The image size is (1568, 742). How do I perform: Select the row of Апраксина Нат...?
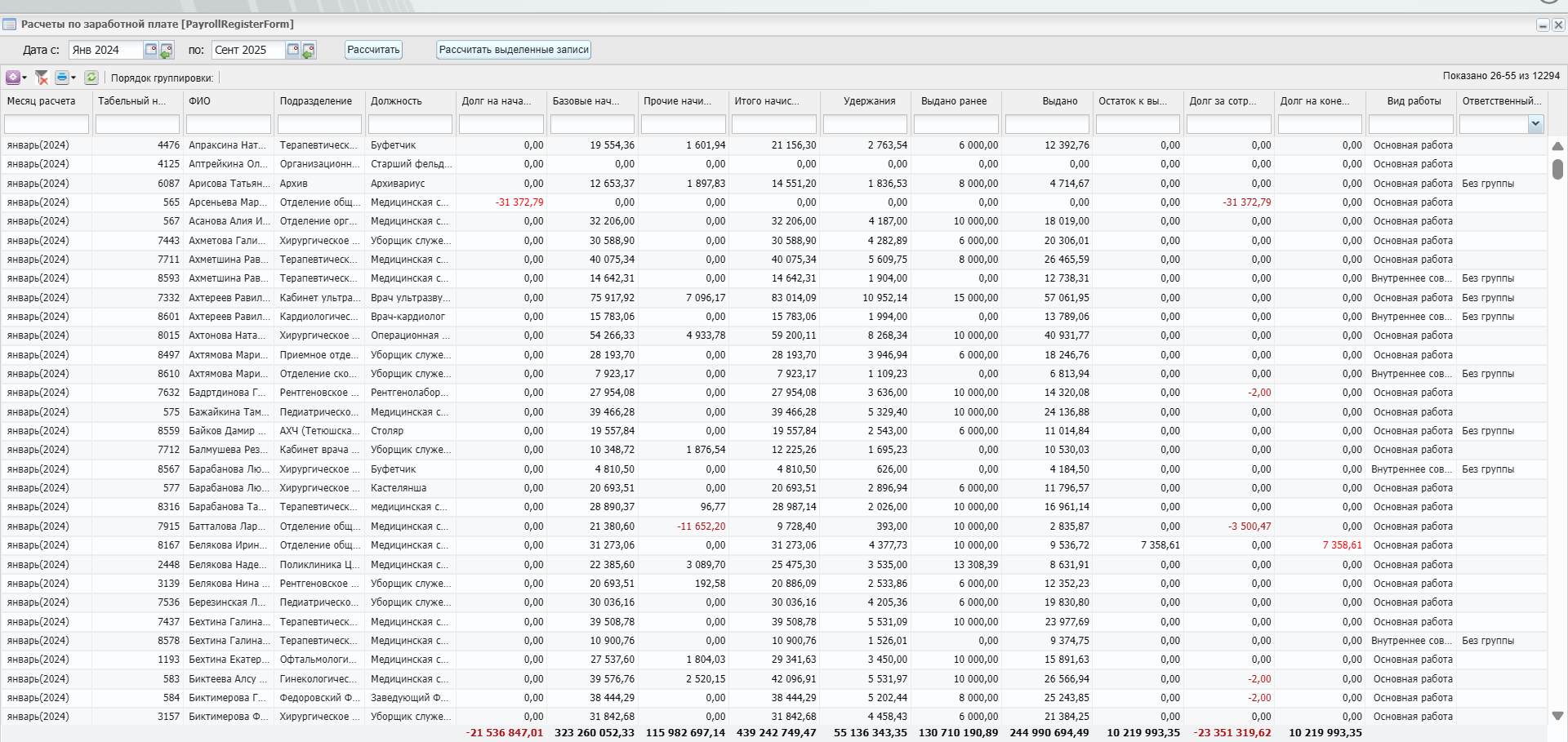[774, 145]
